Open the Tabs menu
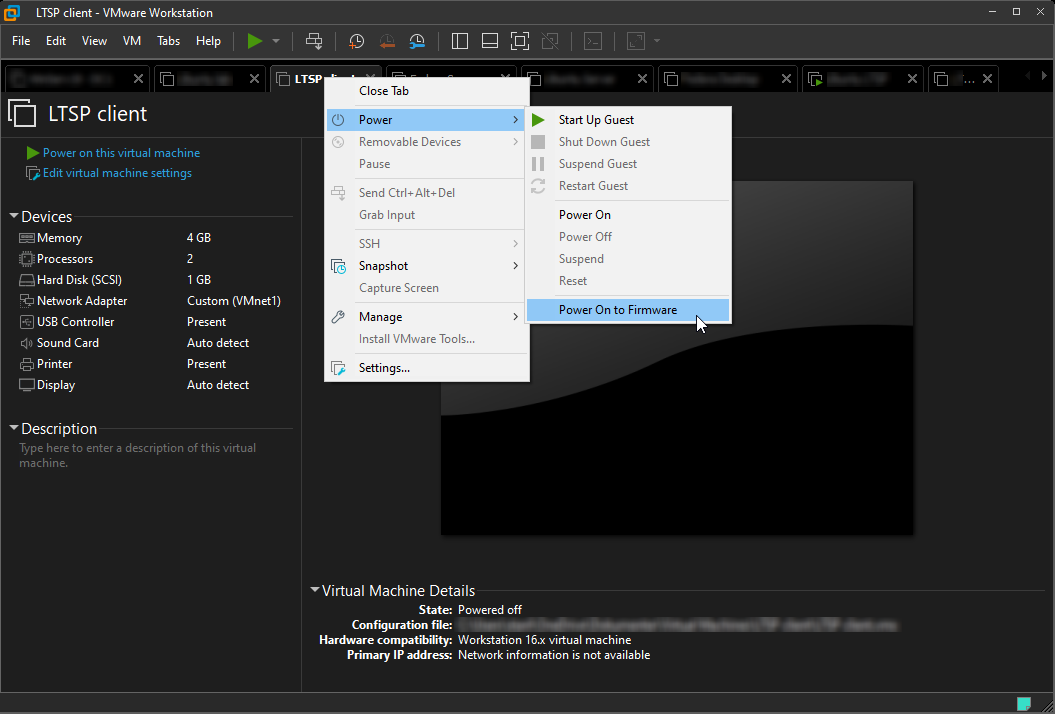Screen dimensions: 1055x714 click(x=168, y=41)
